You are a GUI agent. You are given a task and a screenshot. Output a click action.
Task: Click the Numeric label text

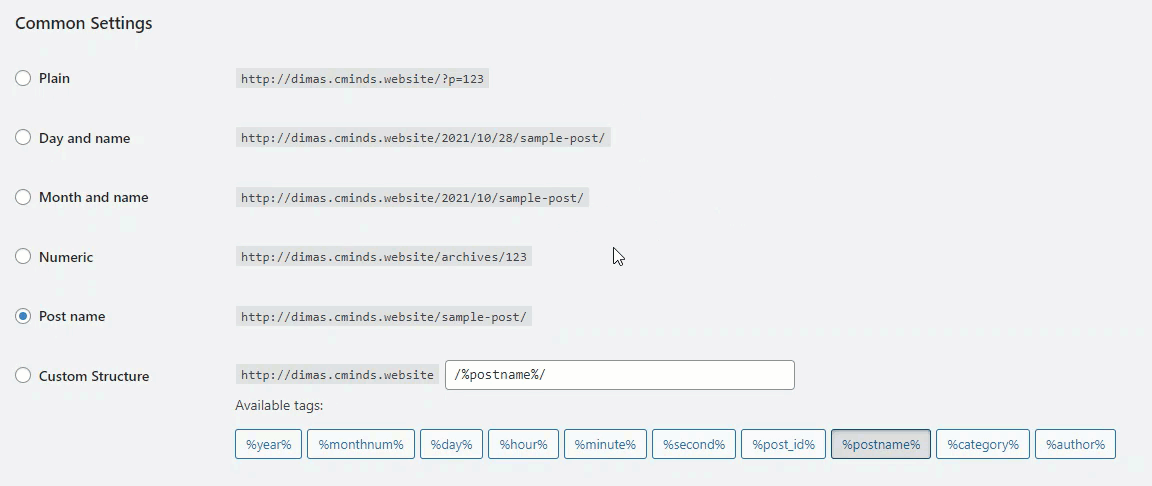(66, 257)
